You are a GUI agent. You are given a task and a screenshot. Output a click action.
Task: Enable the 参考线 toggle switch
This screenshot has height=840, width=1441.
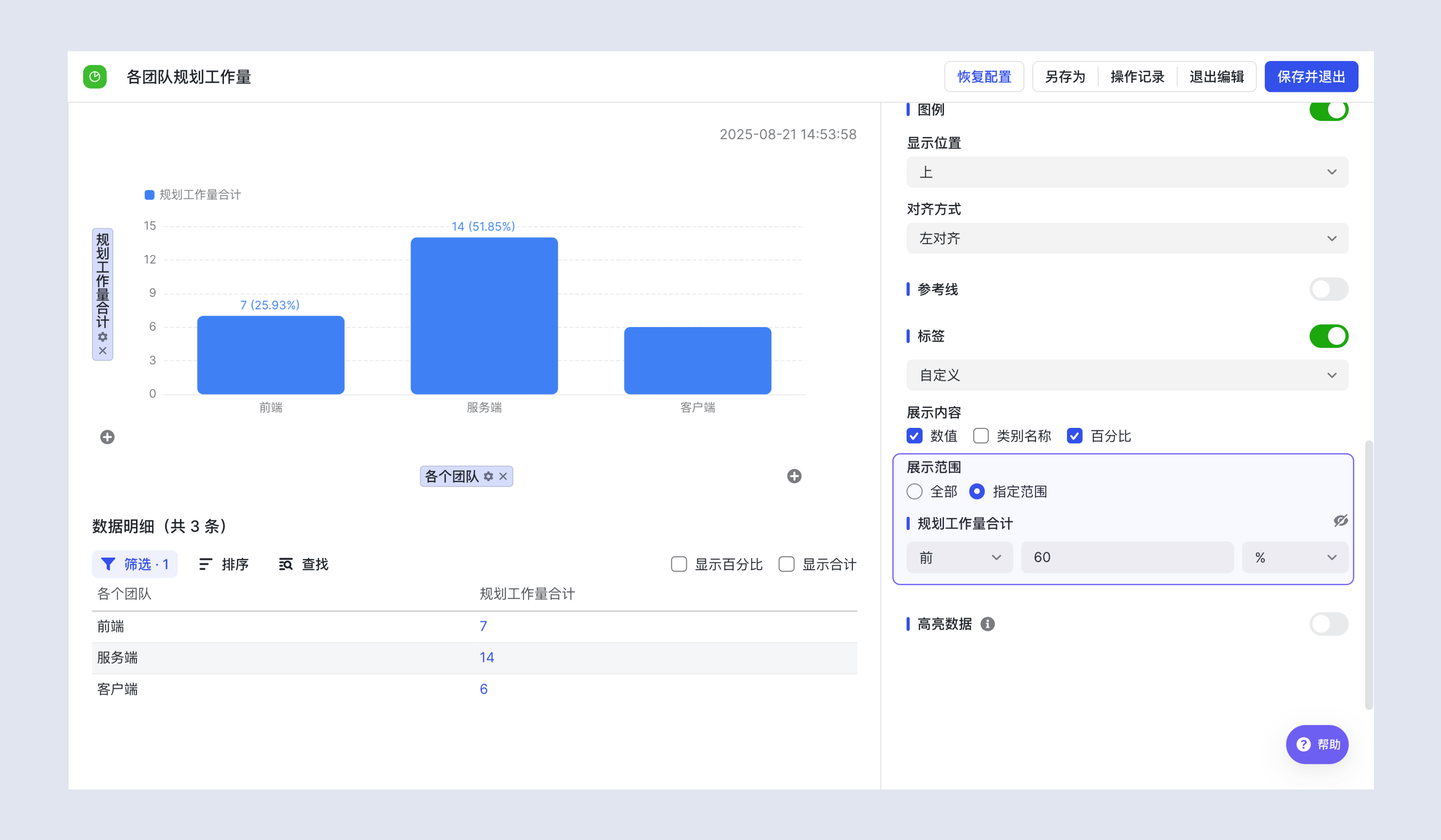[x=1329, y=289]
